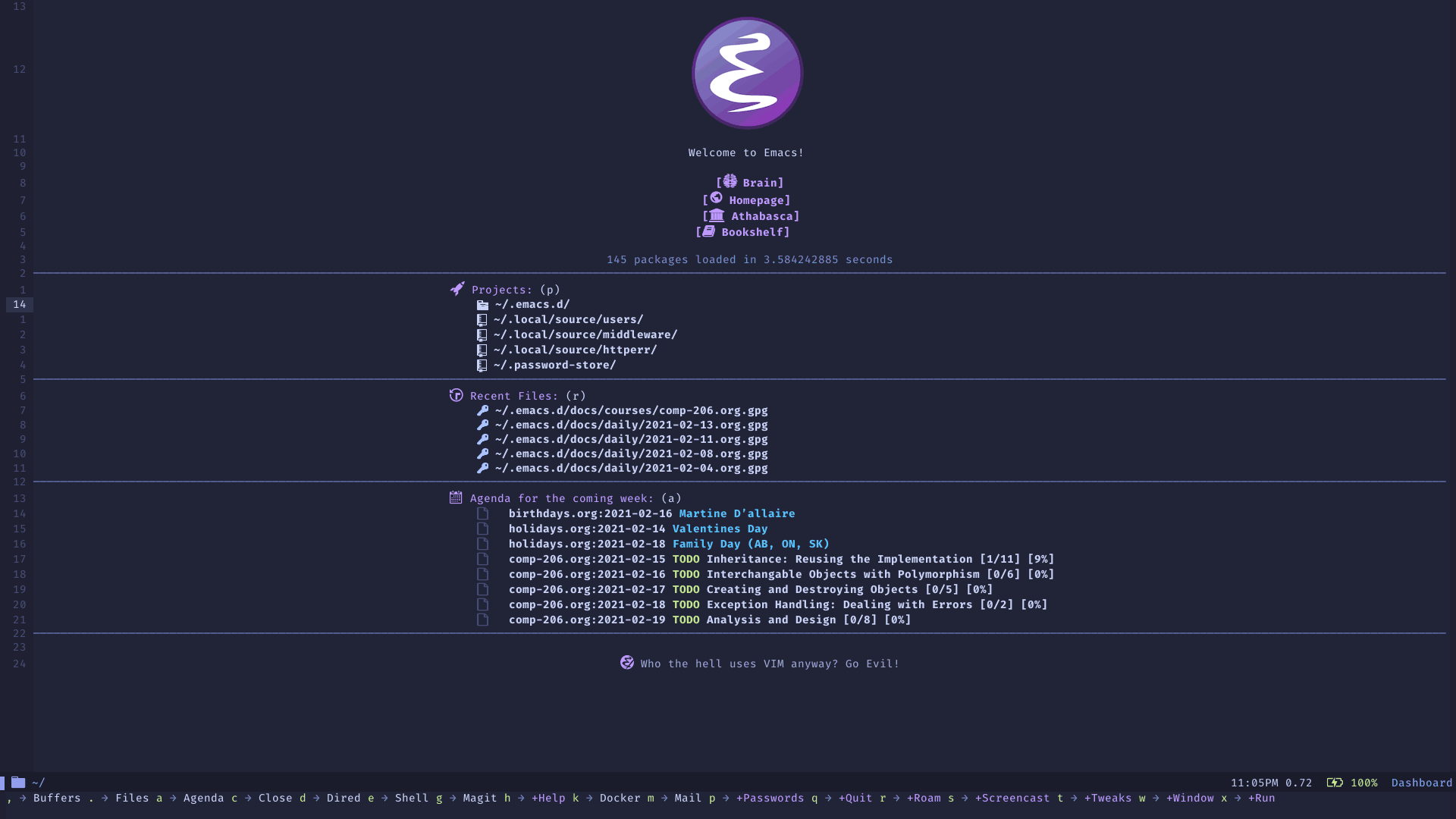Open Recent Files with (r)
Viewport: 1456px width, 819px height.
515,395
